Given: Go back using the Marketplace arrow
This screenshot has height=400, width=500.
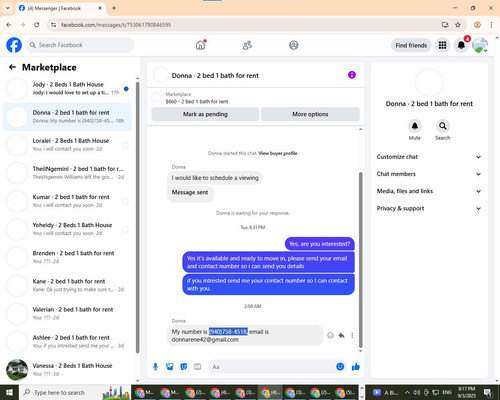Looking at the screenshot, I should coord(12,67).
